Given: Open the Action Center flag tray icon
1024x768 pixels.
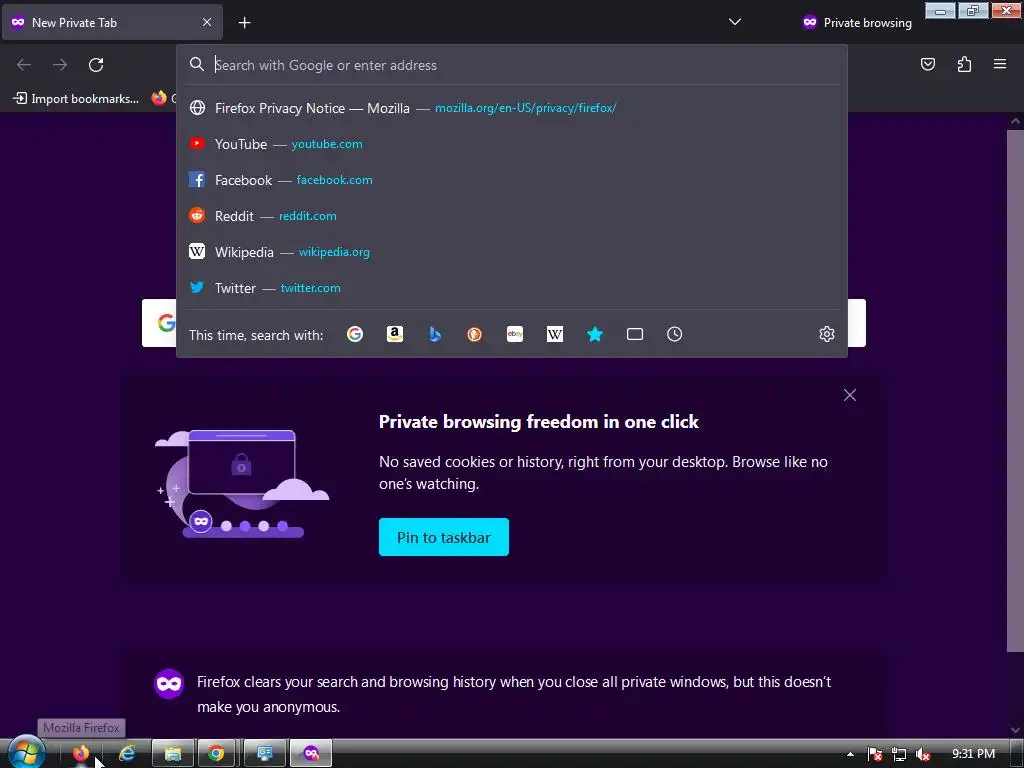Looking at the screenshot, I should tap(875, 754).
